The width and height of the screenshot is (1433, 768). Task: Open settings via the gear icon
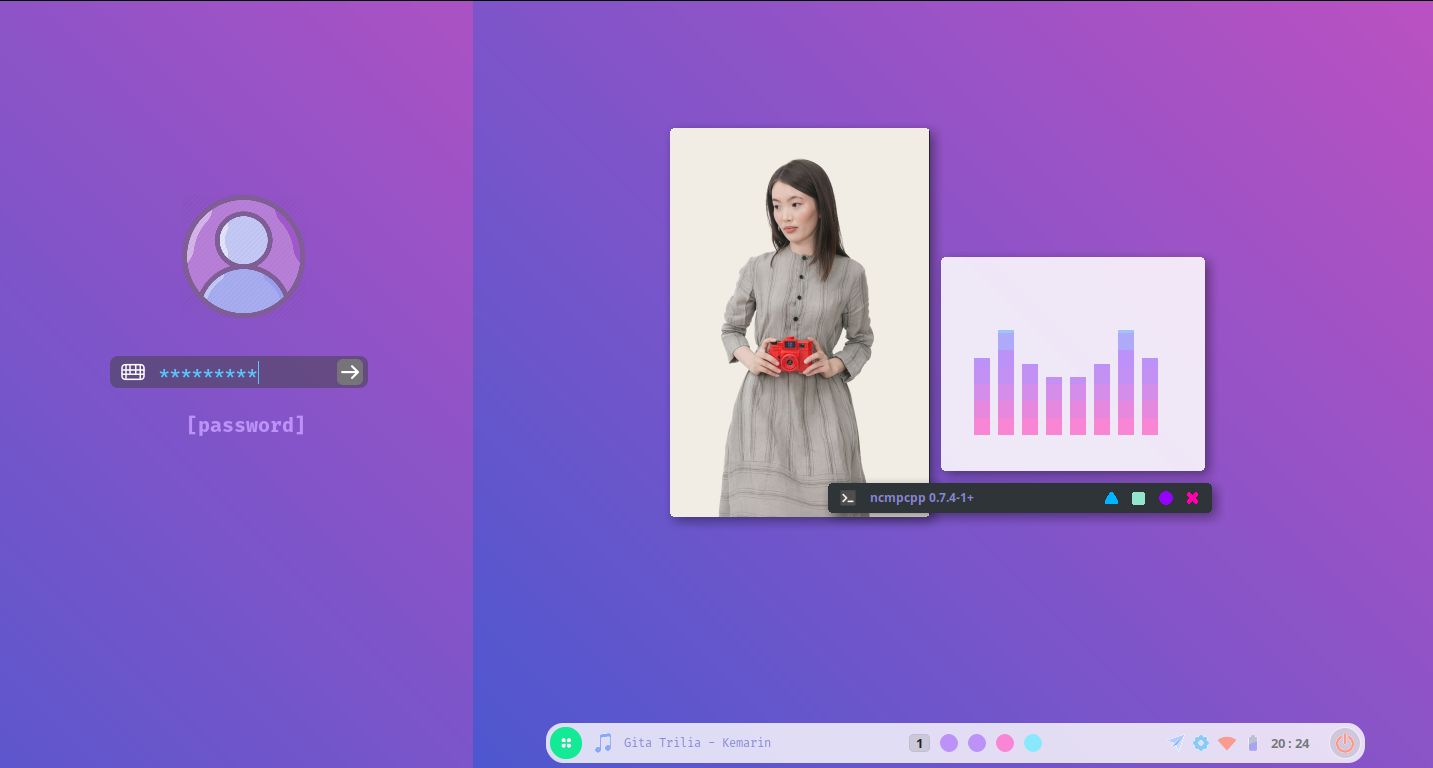click(1201, 743)
